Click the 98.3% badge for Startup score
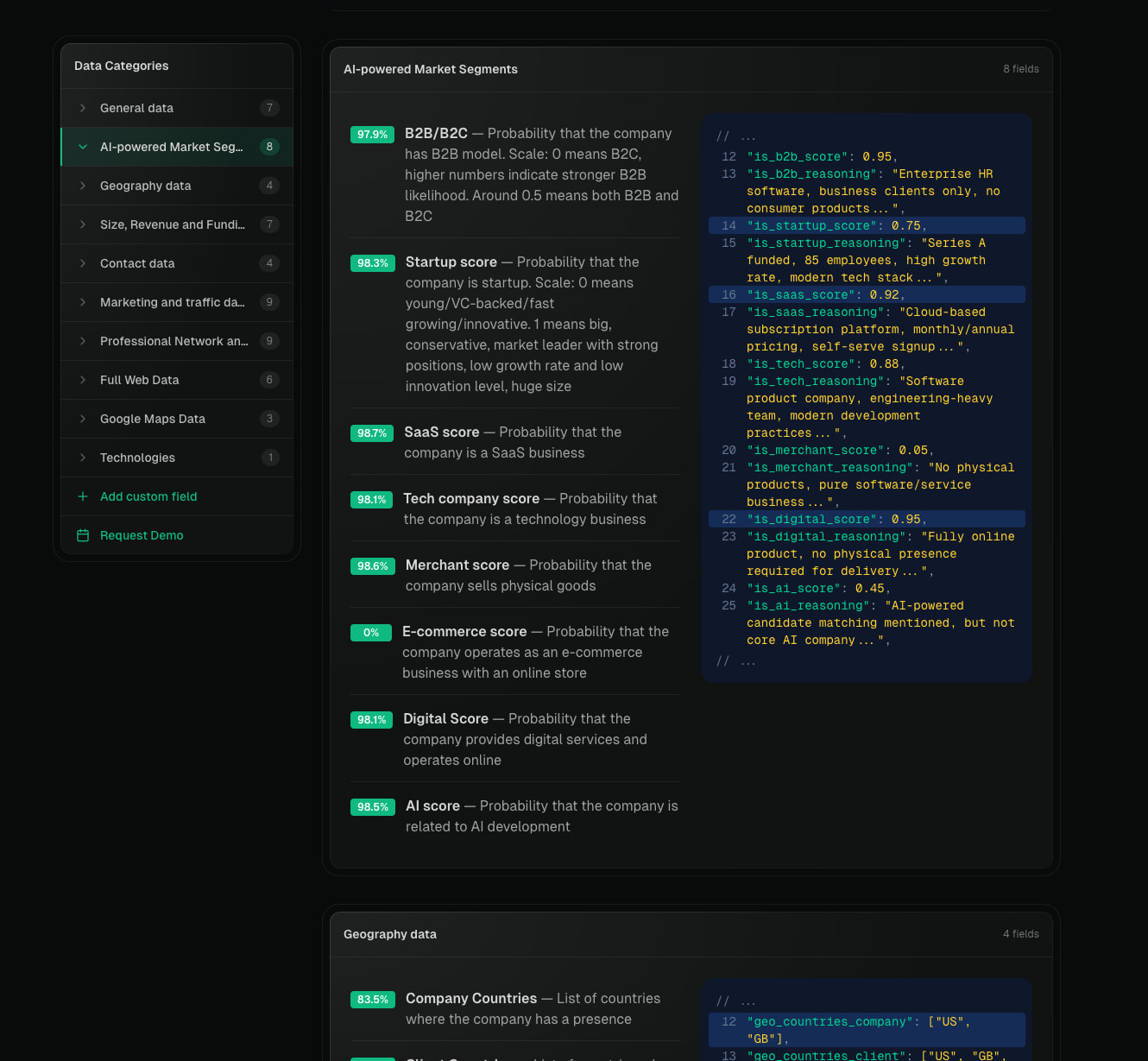 [x=373, y=262]
